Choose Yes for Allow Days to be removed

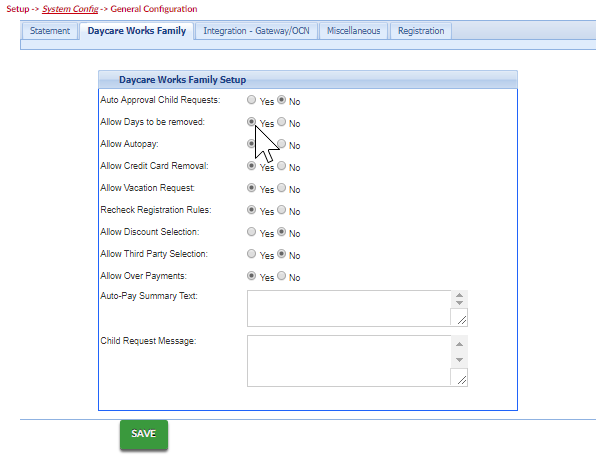tap(251, 122)
